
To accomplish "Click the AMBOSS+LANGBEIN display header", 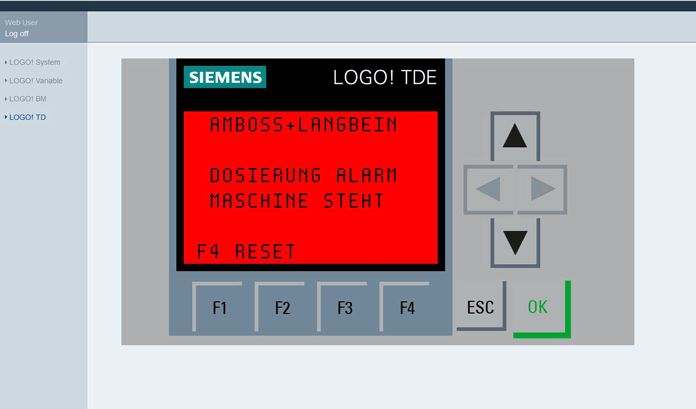I will coord(303,125).
